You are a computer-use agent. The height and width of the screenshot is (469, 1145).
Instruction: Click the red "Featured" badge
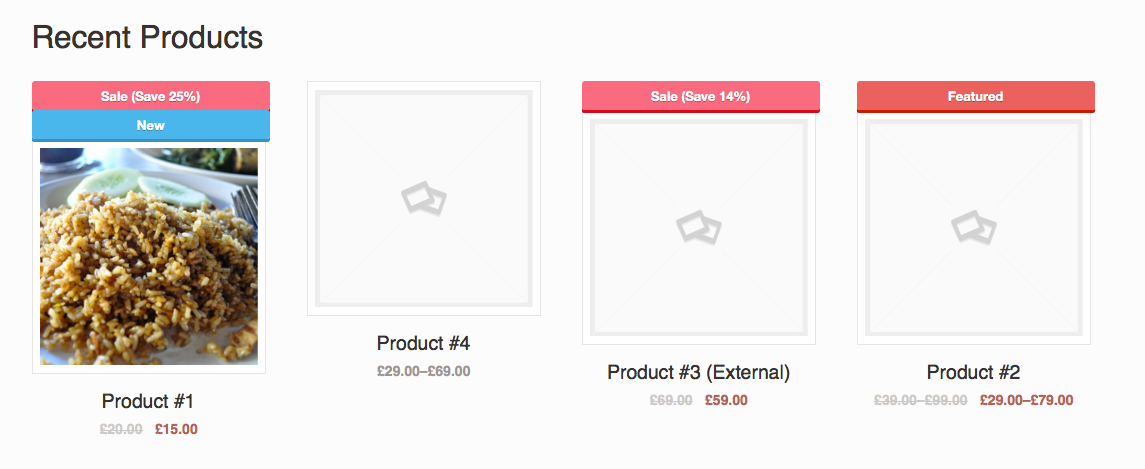(x=975, y=96)
